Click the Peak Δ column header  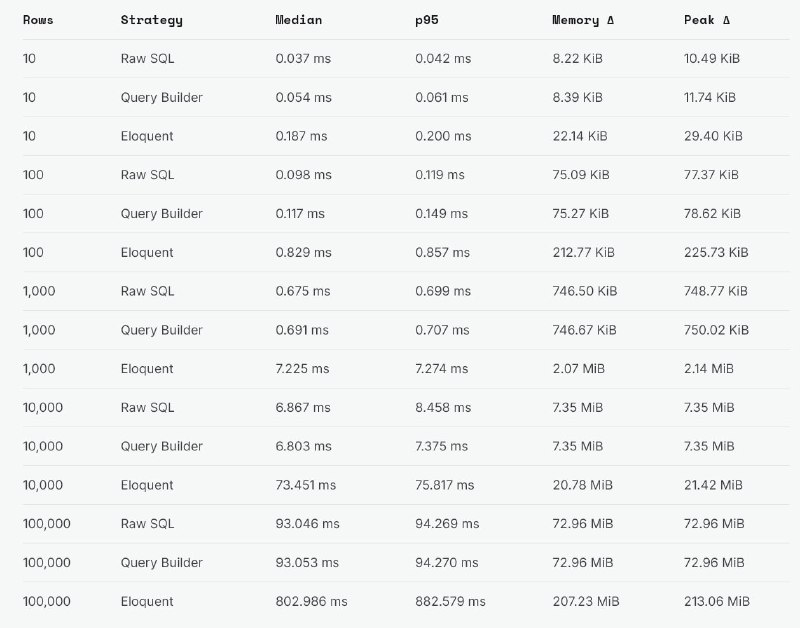(x=707, y=20)
